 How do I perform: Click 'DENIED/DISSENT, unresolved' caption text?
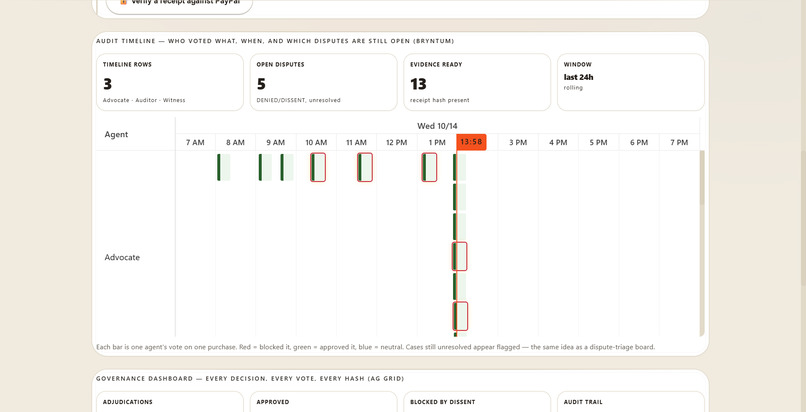299,100
